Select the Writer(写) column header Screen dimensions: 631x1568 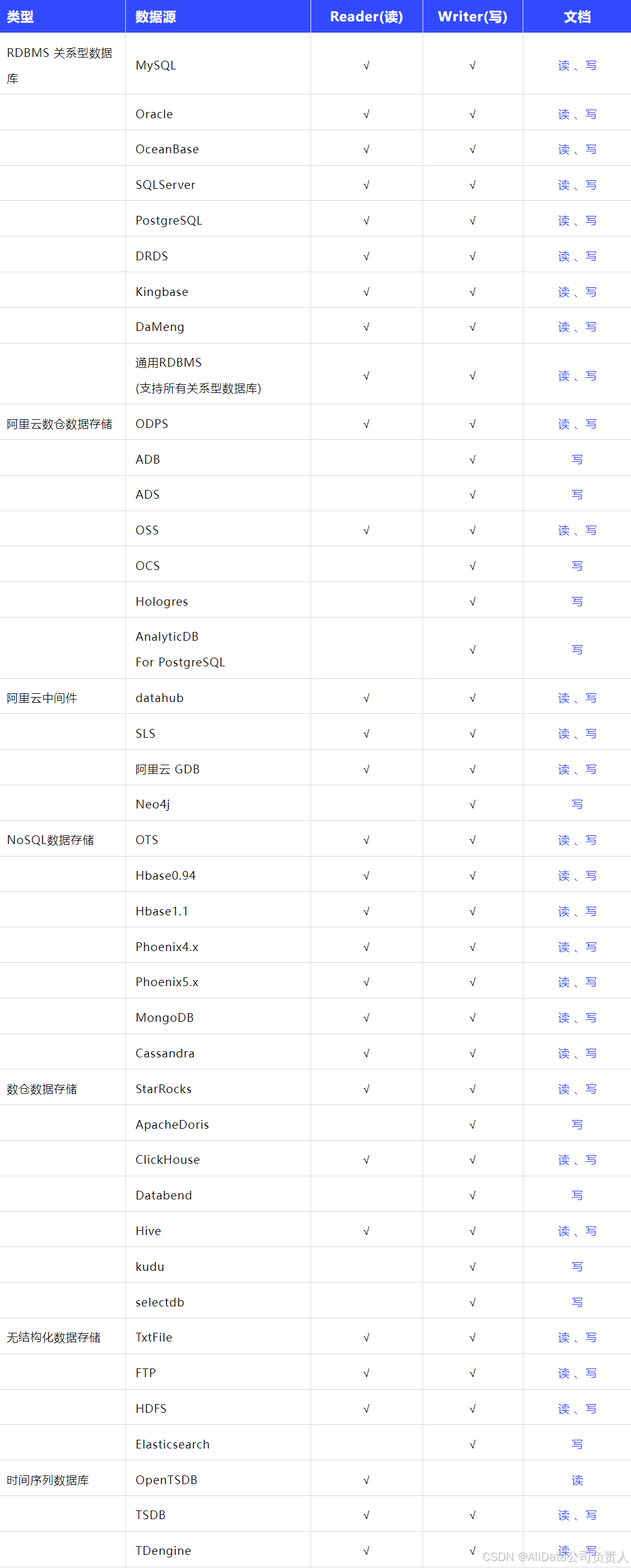click(x=473, y=16)
